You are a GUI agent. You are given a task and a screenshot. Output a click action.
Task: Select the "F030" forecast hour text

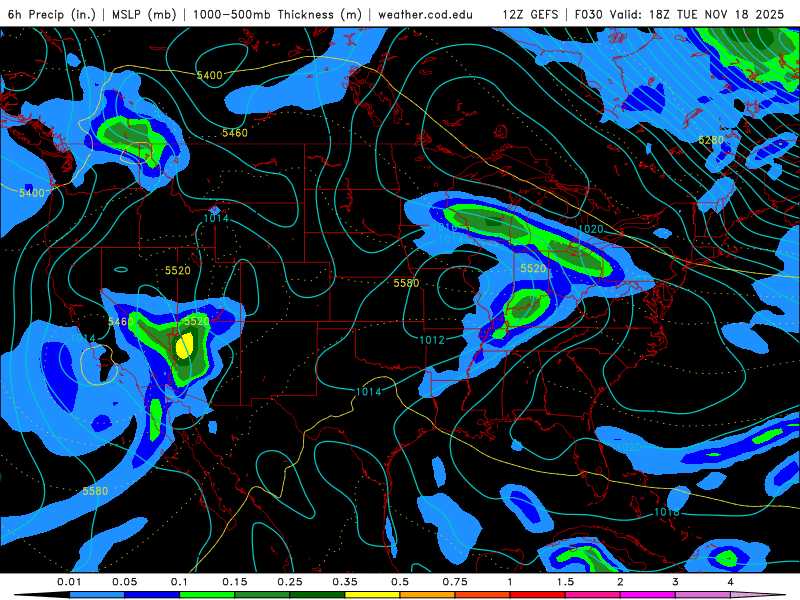tap(590, 14)
